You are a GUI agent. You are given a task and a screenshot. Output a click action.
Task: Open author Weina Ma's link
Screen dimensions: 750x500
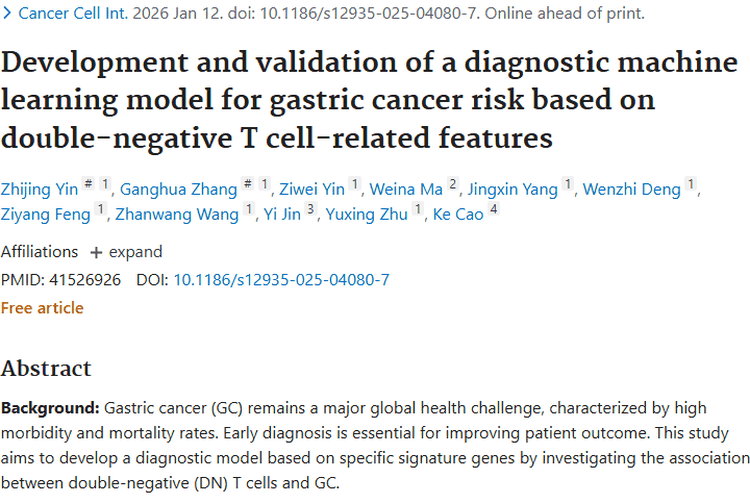(x=407, y=187)
